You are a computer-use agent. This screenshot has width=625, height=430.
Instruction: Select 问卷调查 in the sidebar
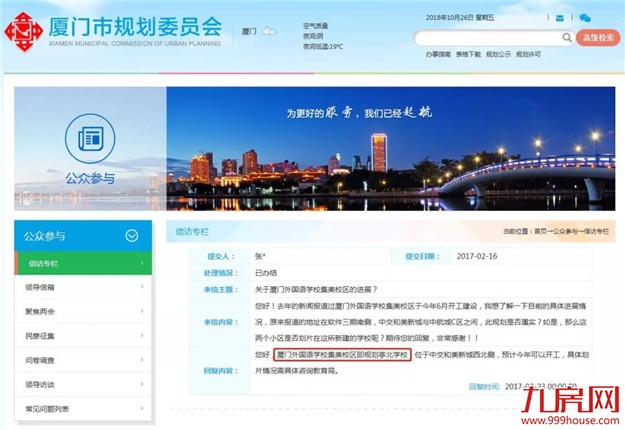[83, 360]
